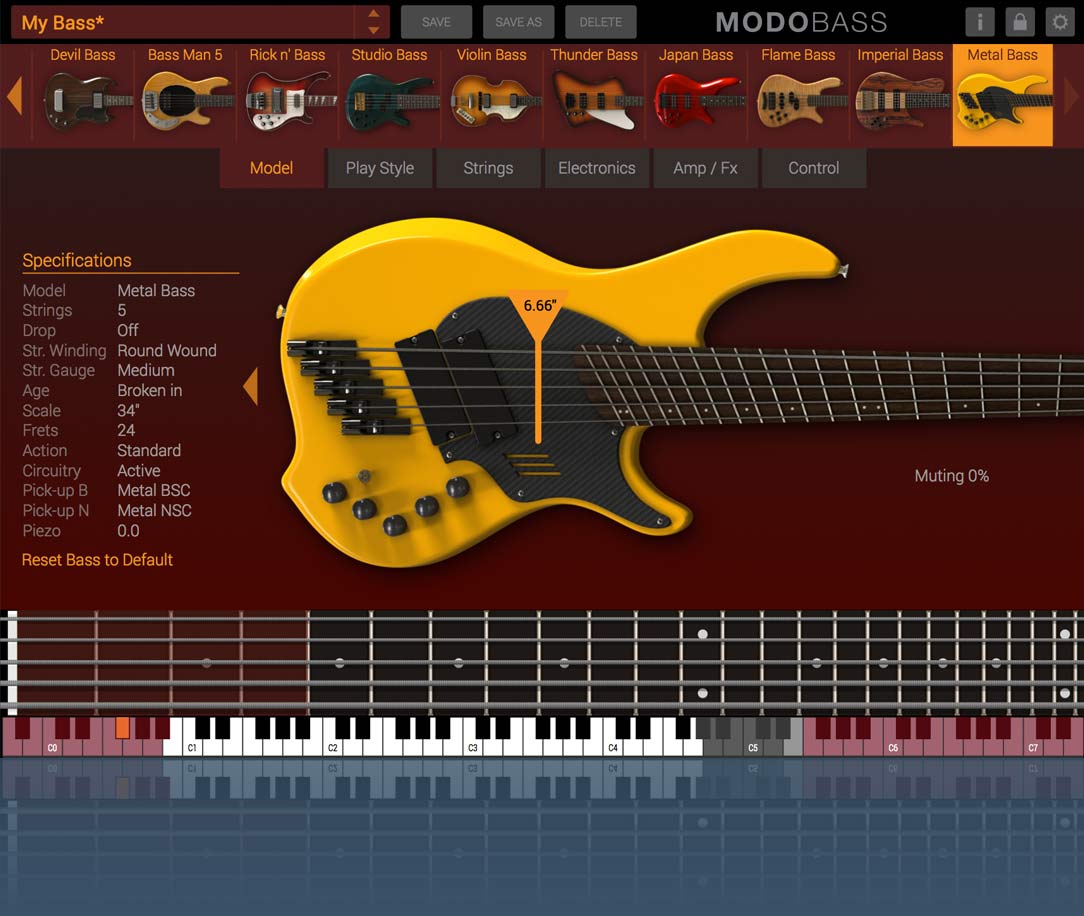Toggle the interface lock
Image resolution: width=1084 pixels, height=916 pixels.
[x=1019, y=21]
